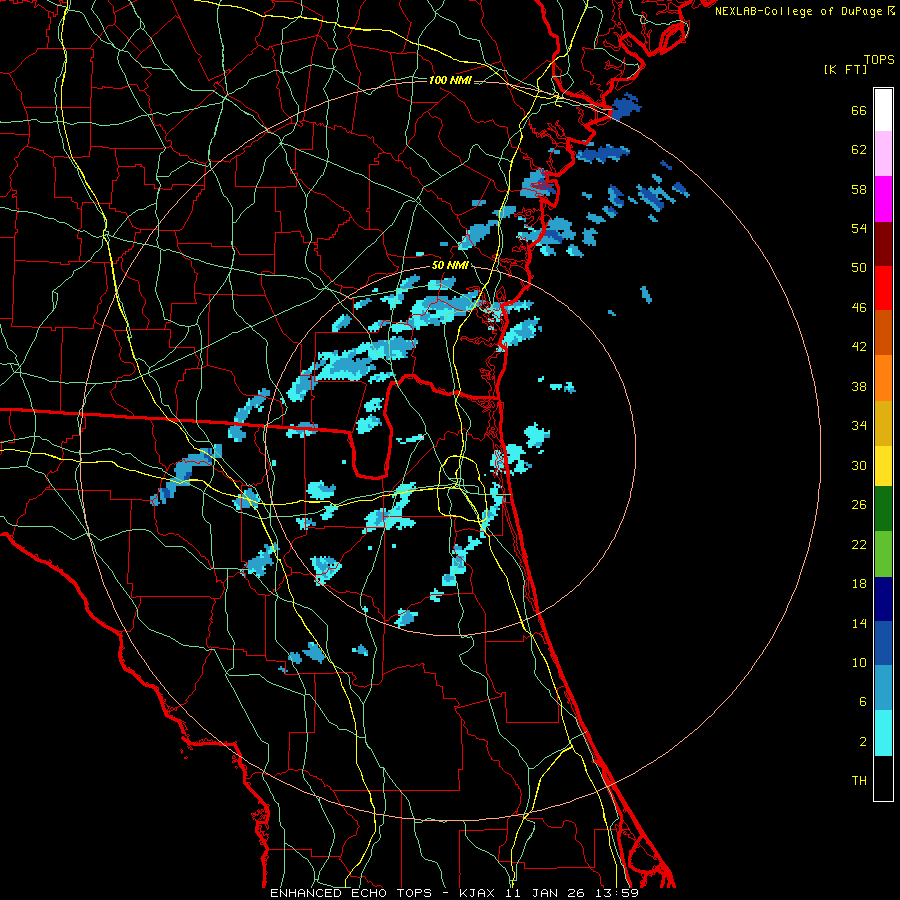Click the medium blue 14 kft swatch

[x=883, y=643]
